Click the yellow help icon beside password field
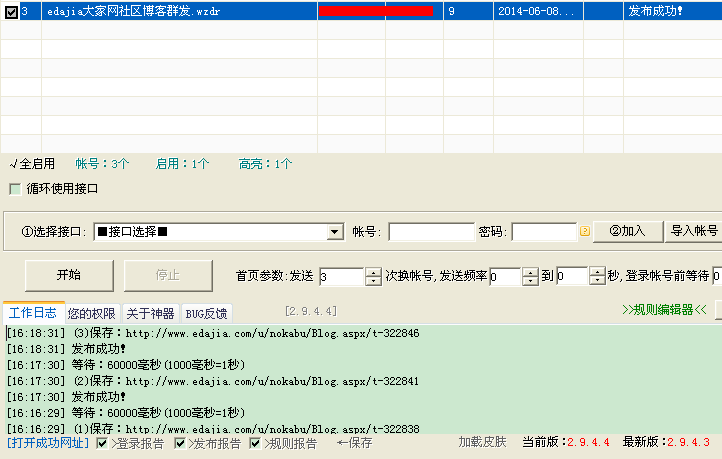Image resolution: width=722 pixels, height=459 pixels. (x=585, y=231)
